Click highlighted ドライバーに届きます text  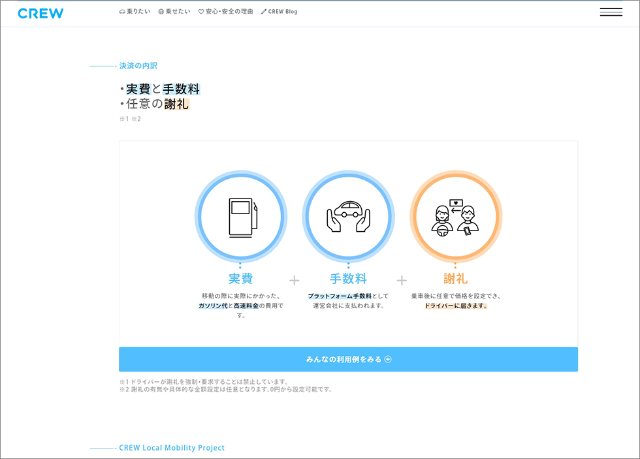pos(456,306)
